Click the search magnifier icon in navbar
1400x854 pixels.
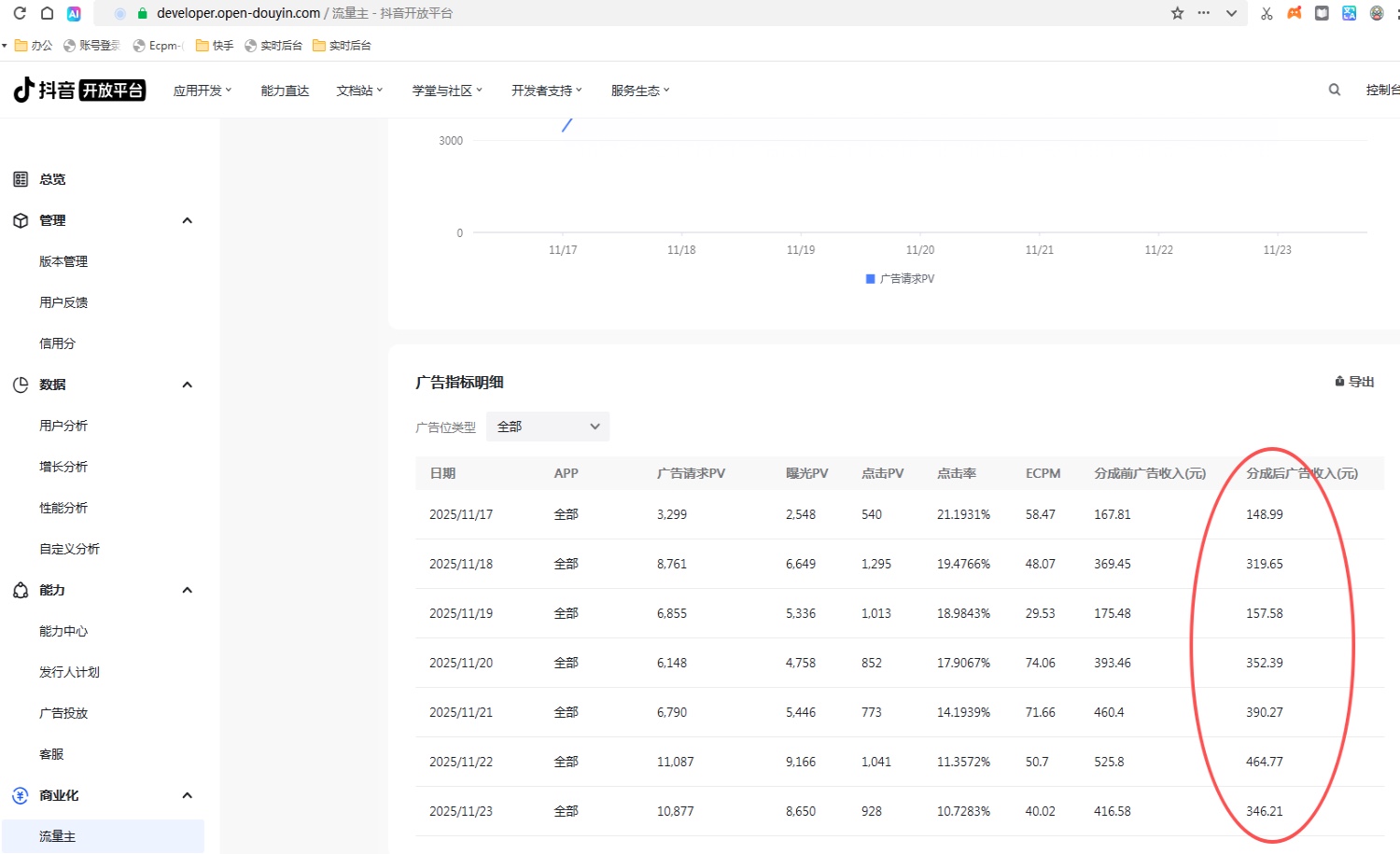click(x=1334, y=89)
